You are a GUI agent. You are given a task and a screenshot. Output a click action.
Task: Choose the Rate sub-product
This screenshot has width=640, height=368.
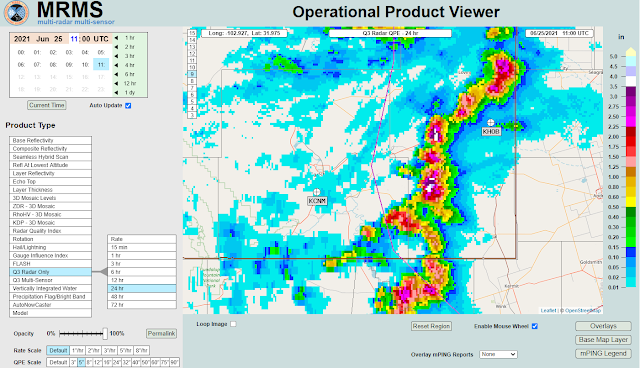click(142, 239)
